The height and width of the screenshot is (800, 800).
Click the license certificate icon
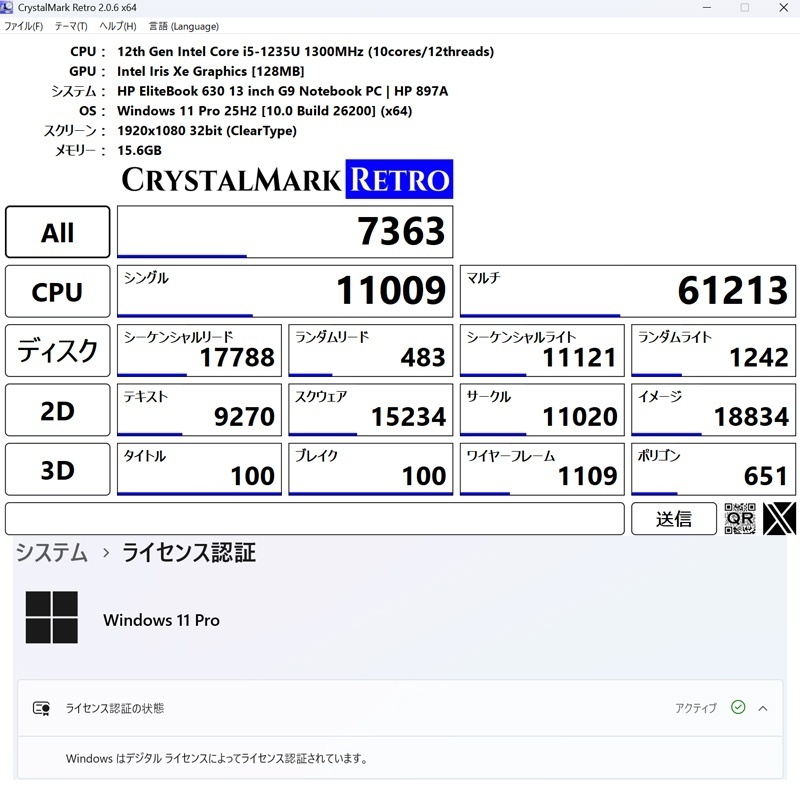(x=41, y=708)
